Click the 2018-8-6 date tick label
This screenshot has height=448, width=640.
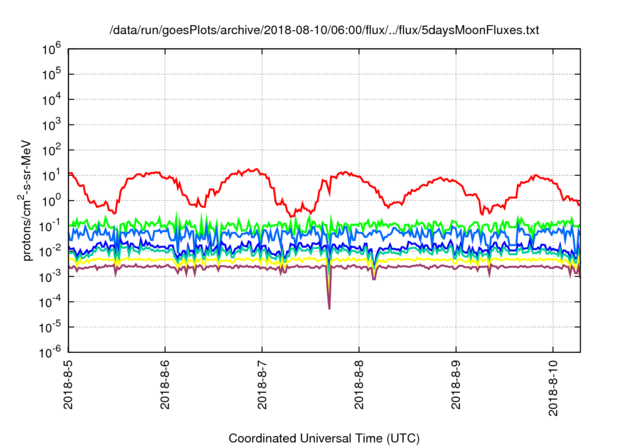[x=165, y=384]
